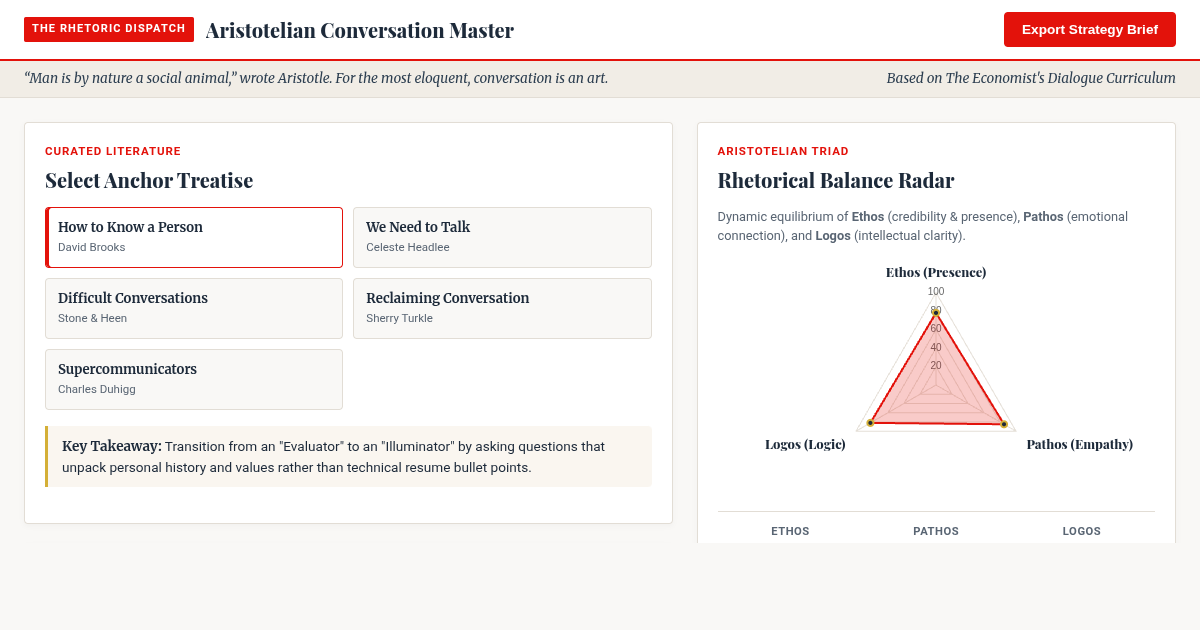Viewport: 1200px width, 630px height.
Task: Click the Ethos data point on radar
Action: 936,312
